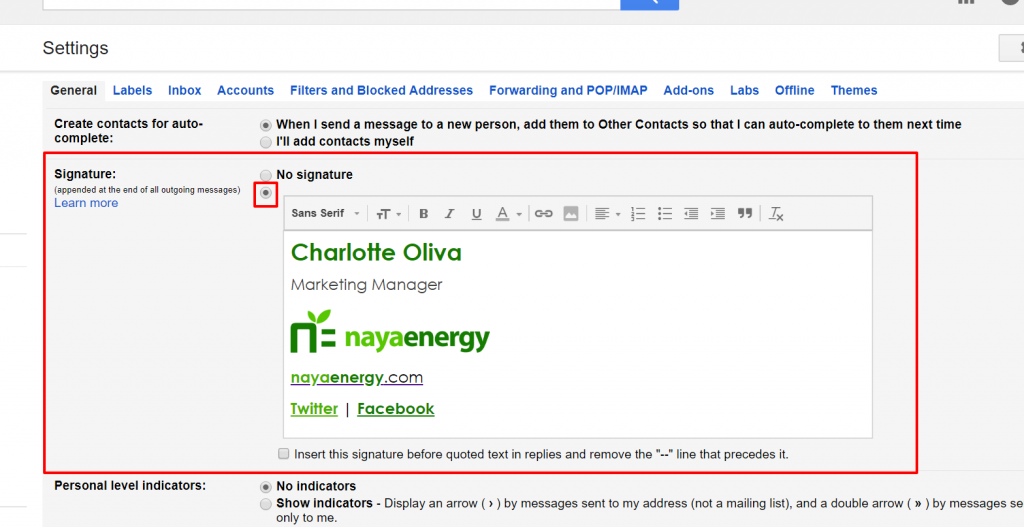
Task: Expand the text color dropdown arrow
Action: click(519, 214)
